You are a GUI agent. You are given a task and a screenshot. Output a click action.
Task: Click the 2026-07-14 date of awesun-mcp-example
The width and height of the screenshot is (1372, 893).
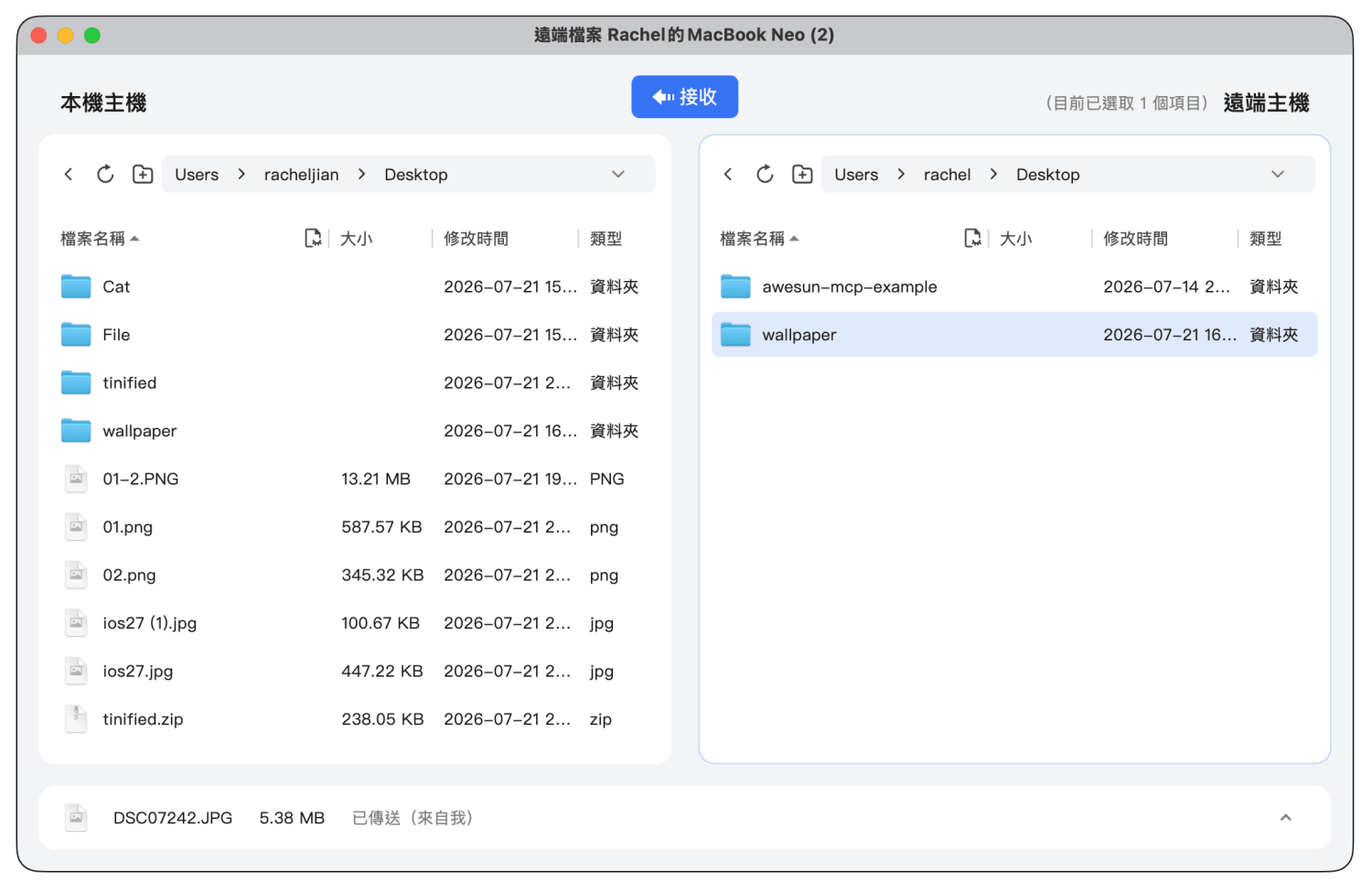click(1166, 287)
